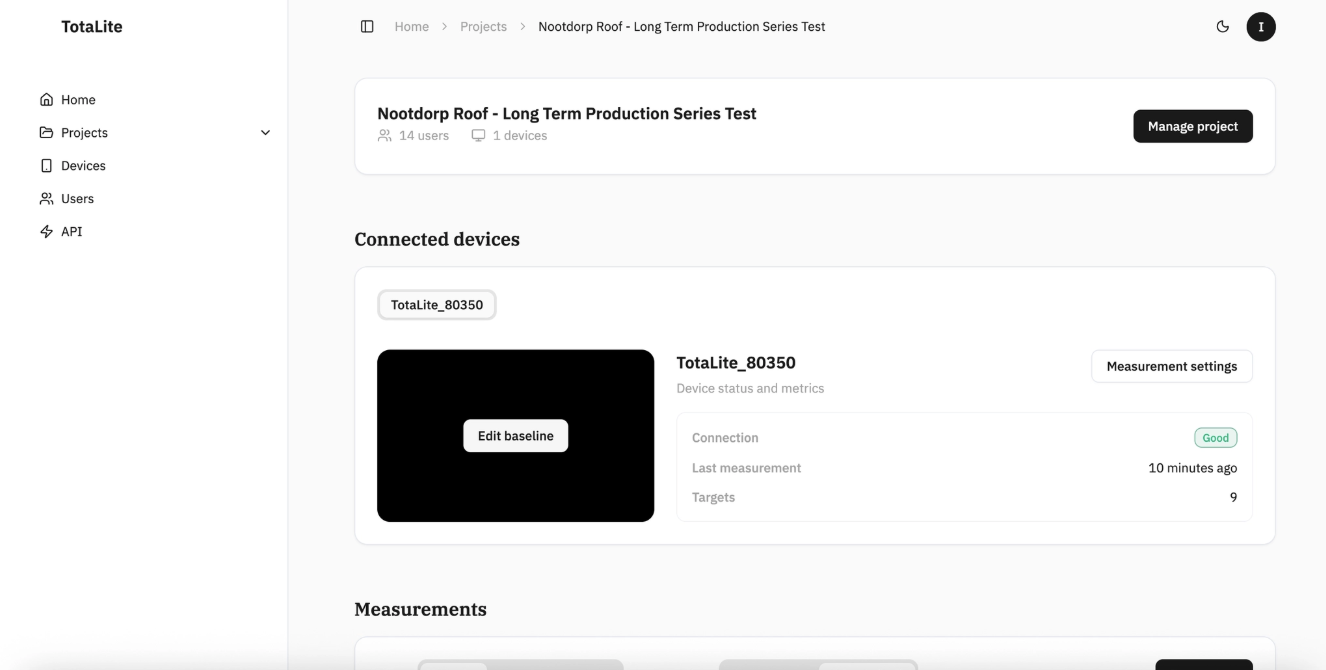Screen dimensions: 1326x670
Task: Expand the Projects chevron in sidebar
Action: [x=265, y=133]
